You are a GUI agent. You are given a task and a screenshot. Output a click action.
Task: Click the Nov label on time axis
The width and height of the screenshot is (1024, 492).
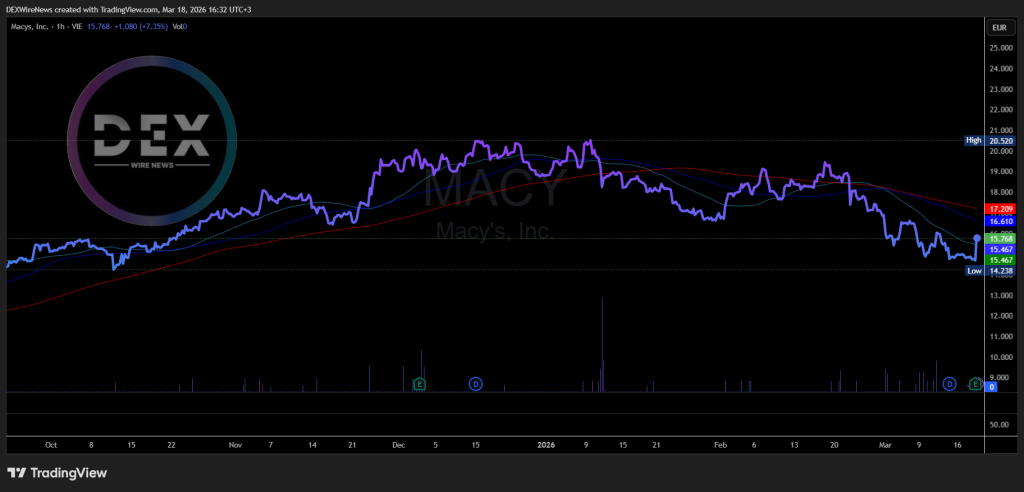(236, 445)
